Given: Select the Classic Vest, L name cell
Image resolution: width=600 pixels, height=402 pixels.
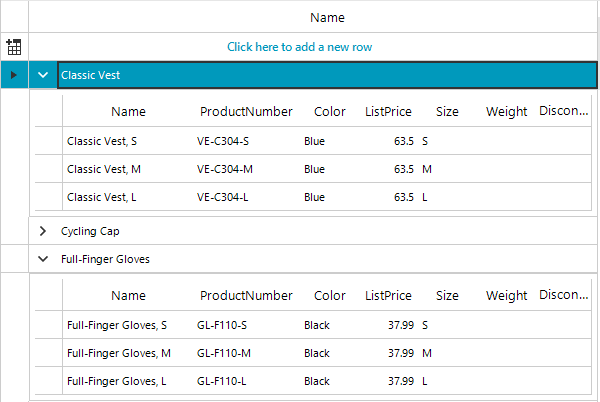Looking at the screenshot, I should 102,198.
